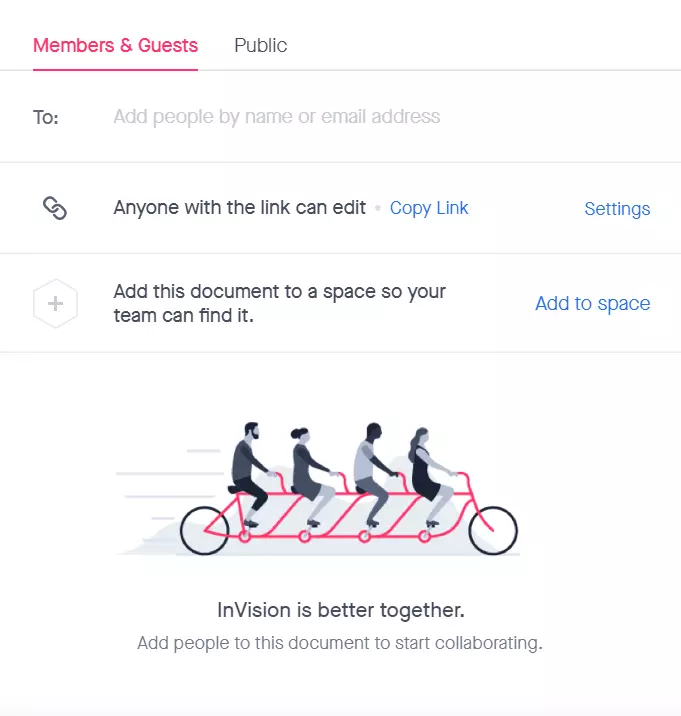Click the front wheel of the tandem bike
The width and height of the screenshot is (681, 716).
point(493,531)
